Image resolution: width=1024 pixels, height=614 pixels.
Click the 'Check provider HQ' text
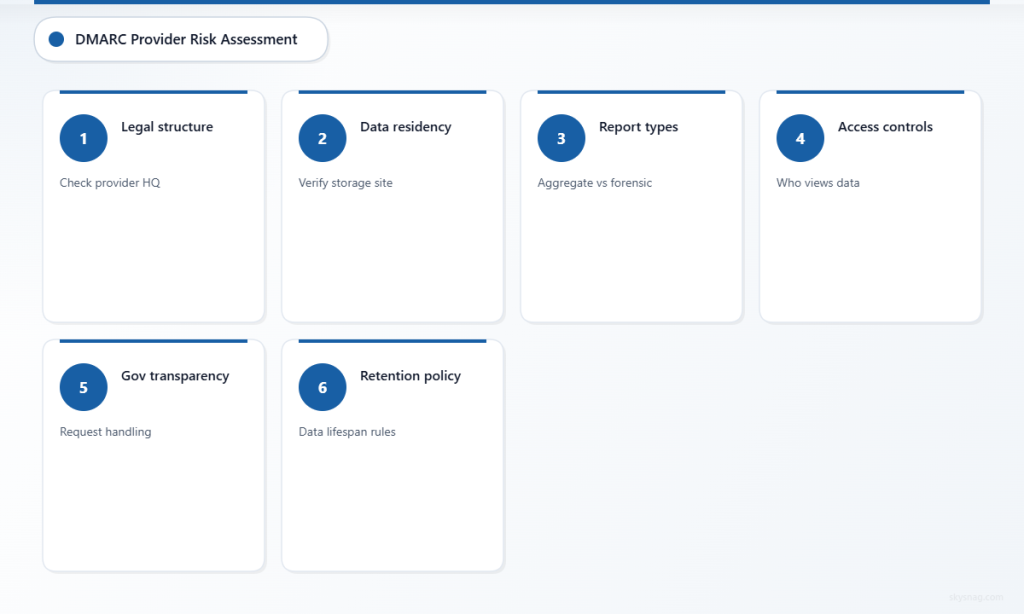tap(110, 183)
